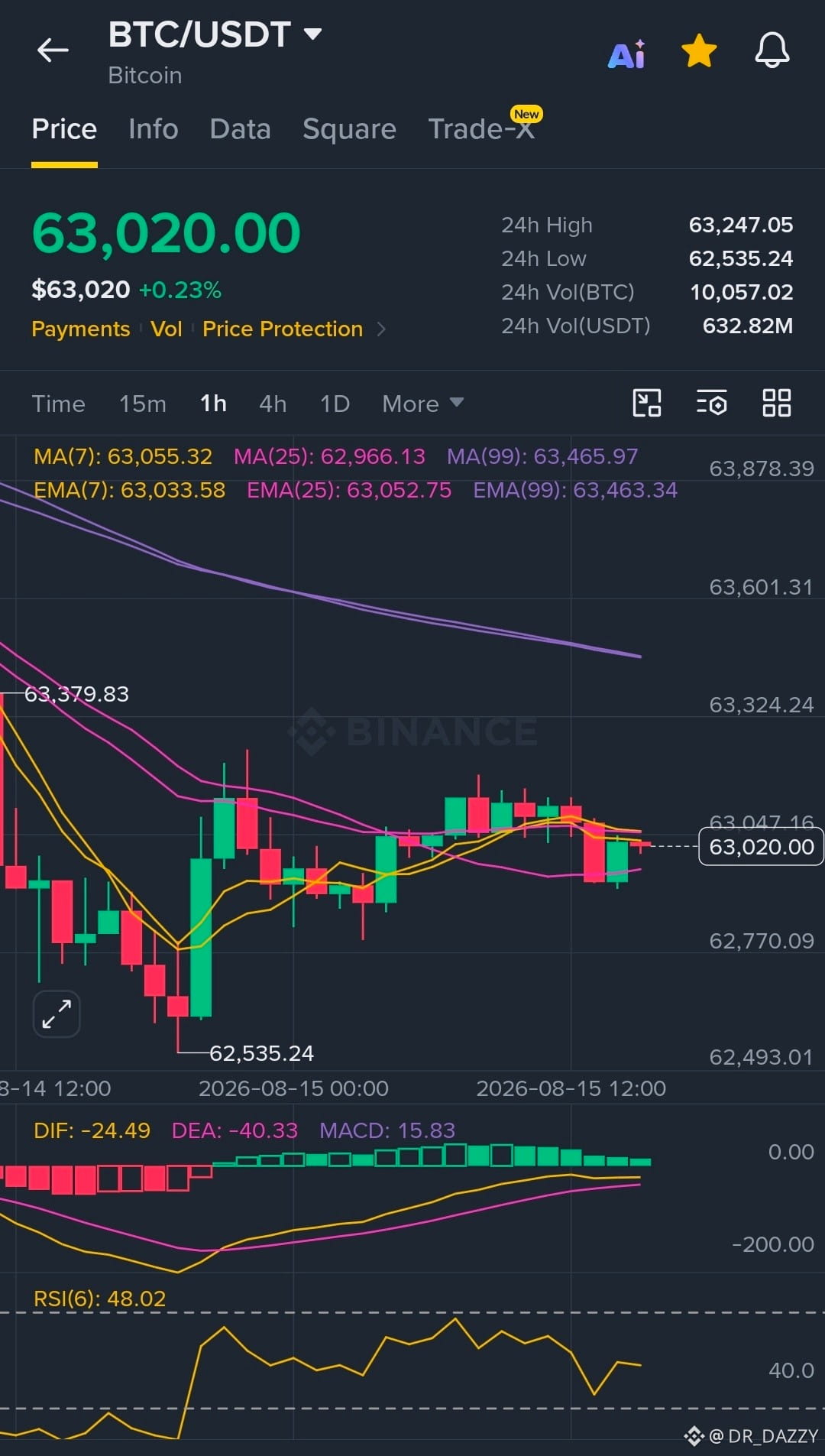Image resolution: width=825 pixels, height=1456 pixels.
Task: Open the Price Protection link
Action: 283,329
